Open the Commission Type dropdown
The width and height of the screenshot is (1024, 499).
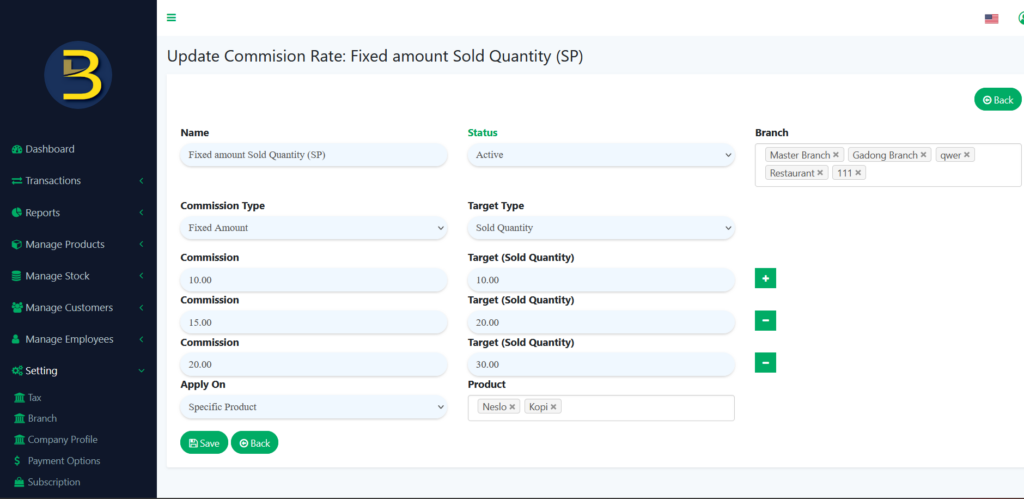click(x=313, y=228)
